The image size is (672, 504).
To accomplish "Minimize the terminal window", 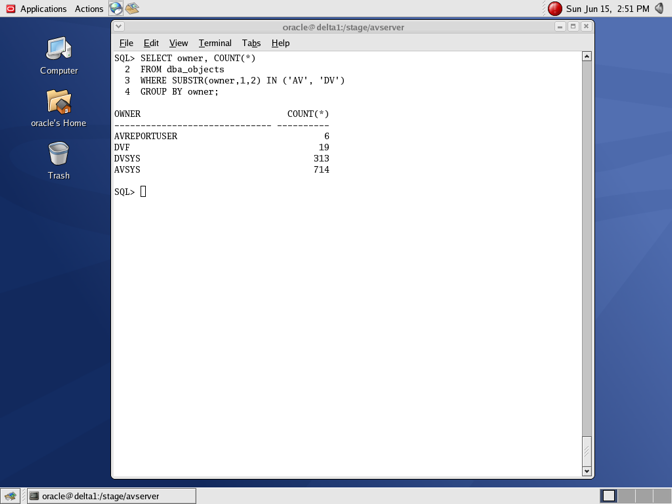I will (560, 27).
